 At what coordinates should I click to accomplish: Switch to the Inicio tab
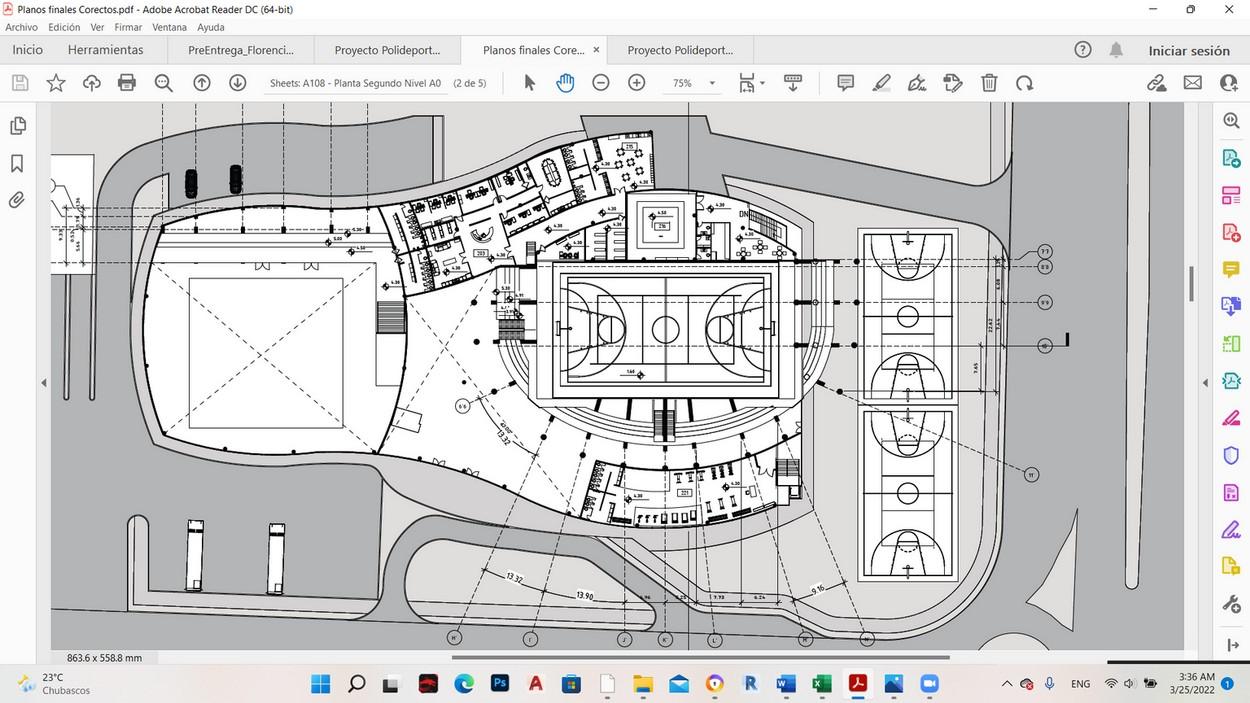[x=27, y=50]
